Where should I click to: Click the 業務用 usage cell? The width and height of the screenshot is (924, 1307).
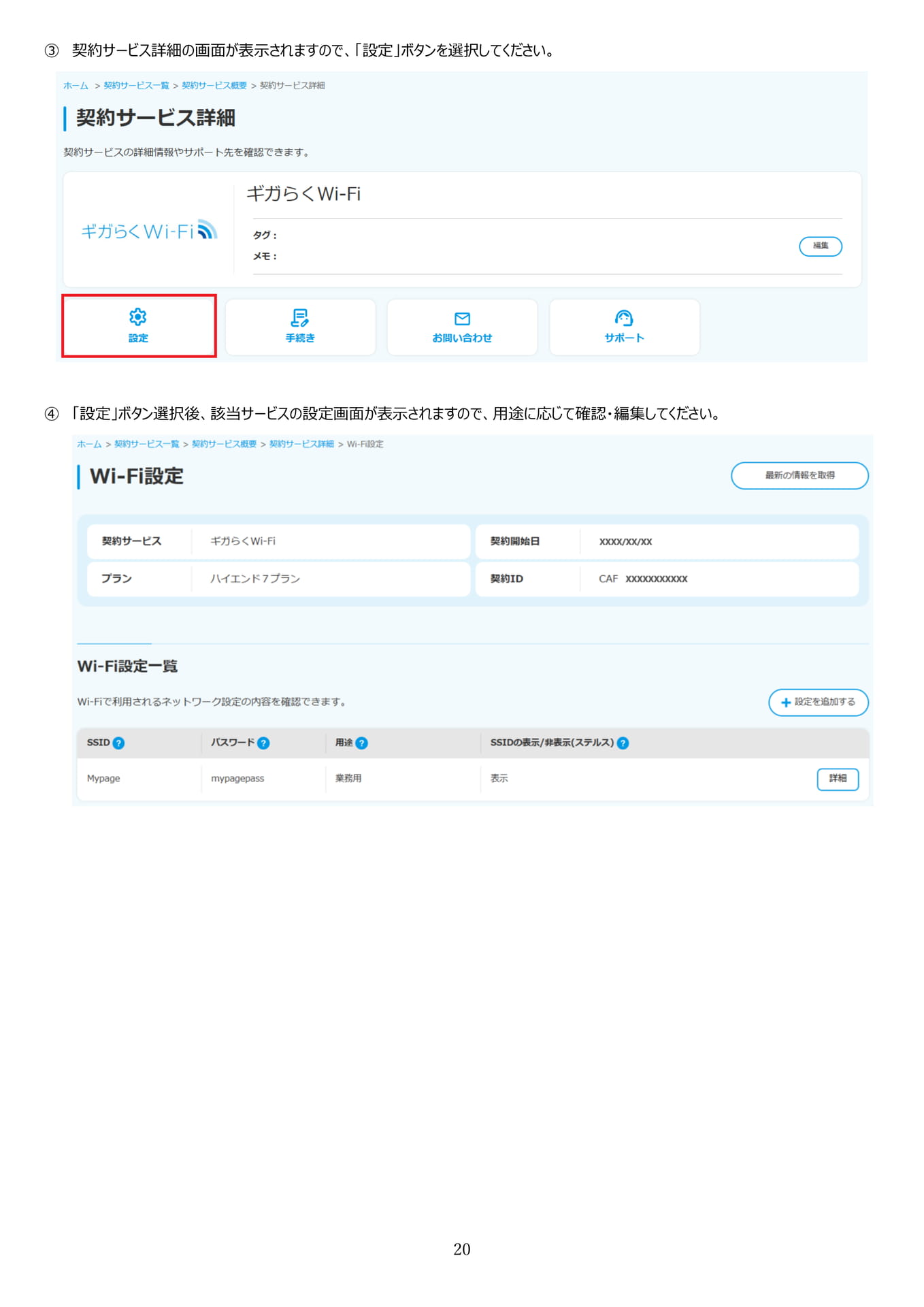point(348,778)
